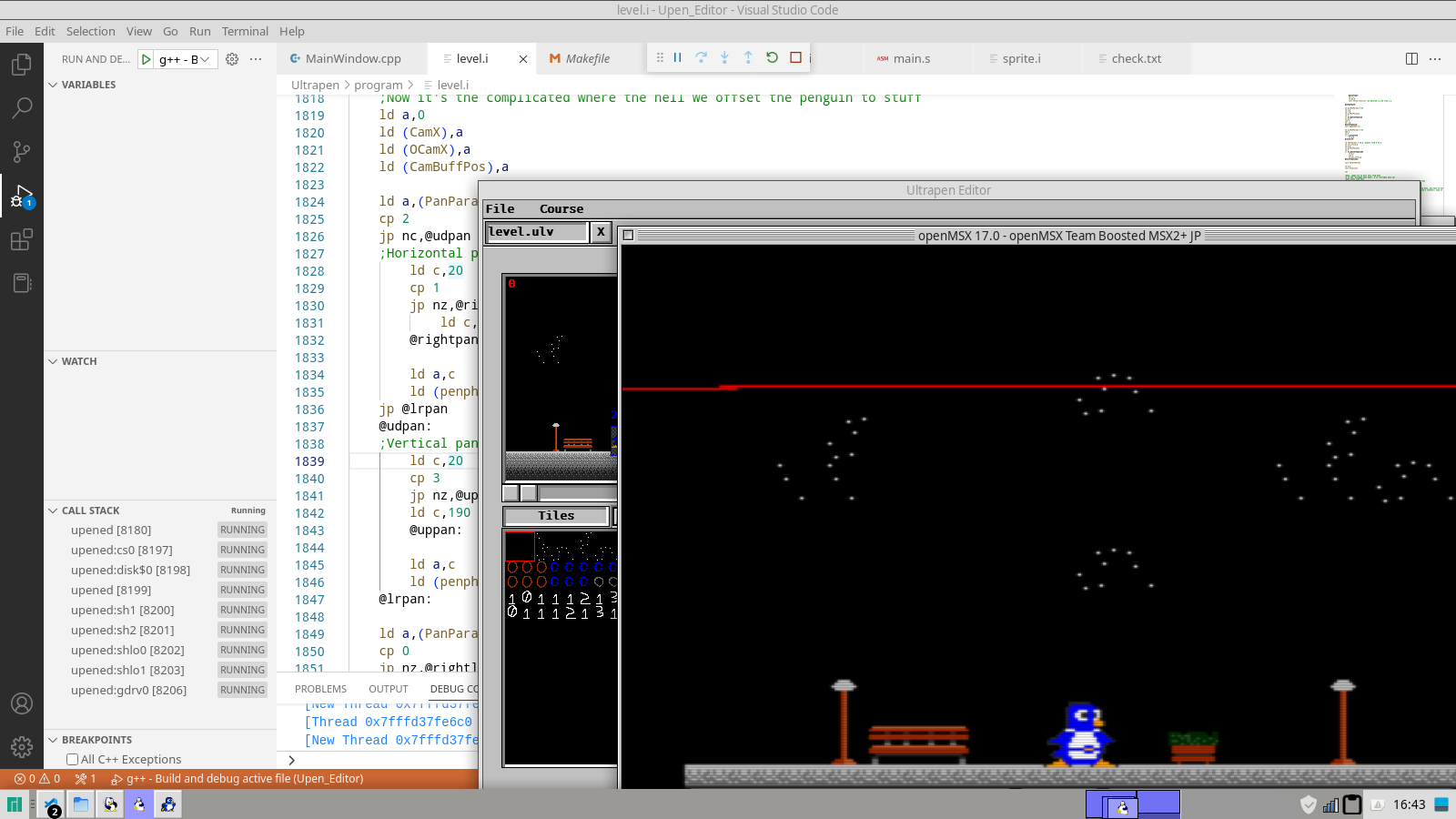
Task: Click the Tiles button in Ultrapen Editor
Action: 556,516
